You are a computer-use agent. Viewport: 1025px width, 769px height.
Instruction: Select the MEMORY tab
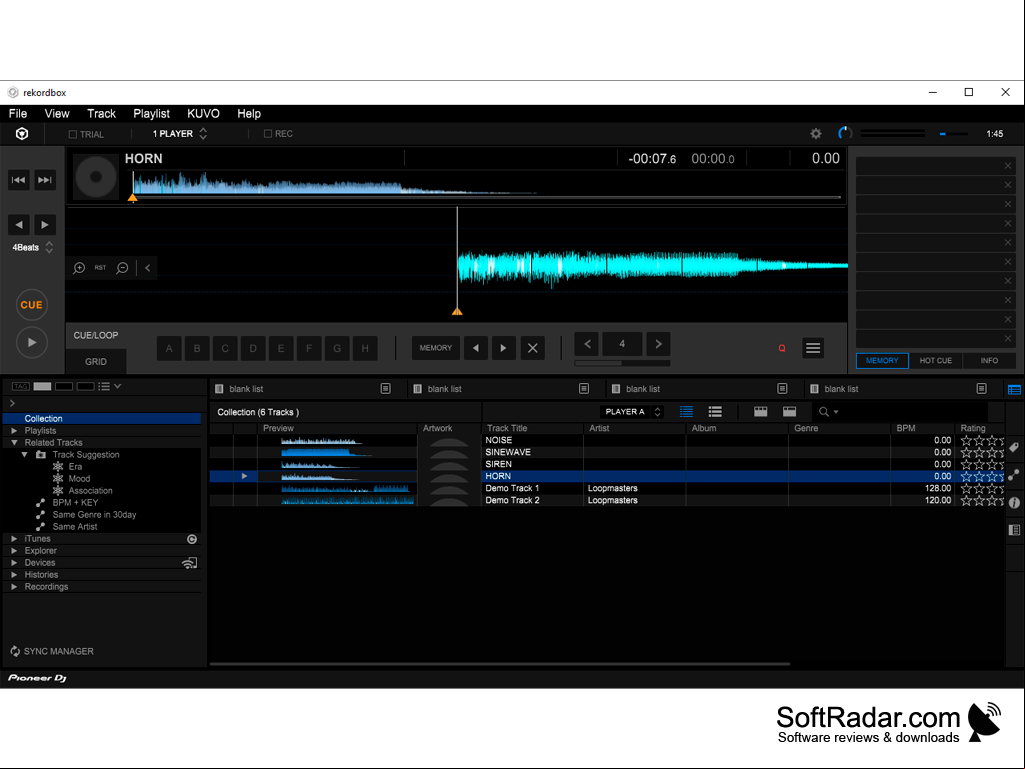882,361
